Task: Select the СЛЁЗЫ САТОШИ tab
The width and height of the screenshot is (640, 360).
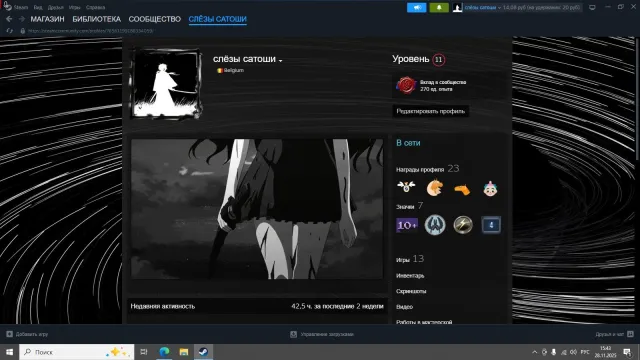Action: 218,19
